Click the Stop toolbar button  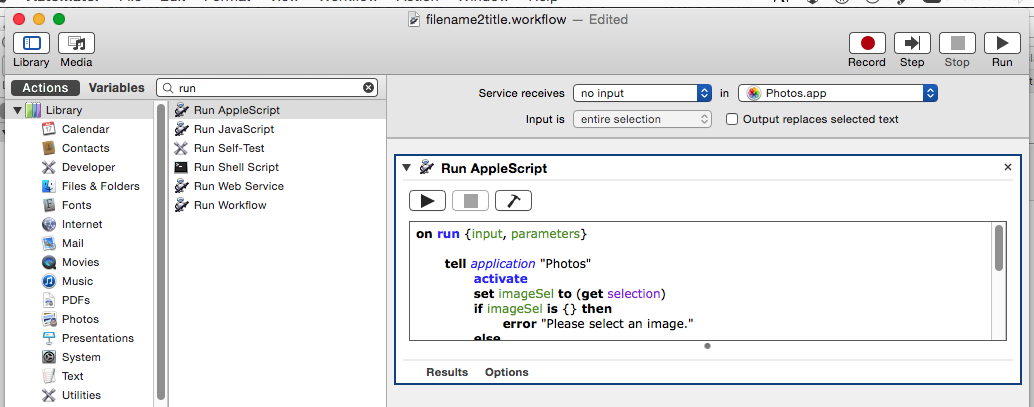(957, 44)
